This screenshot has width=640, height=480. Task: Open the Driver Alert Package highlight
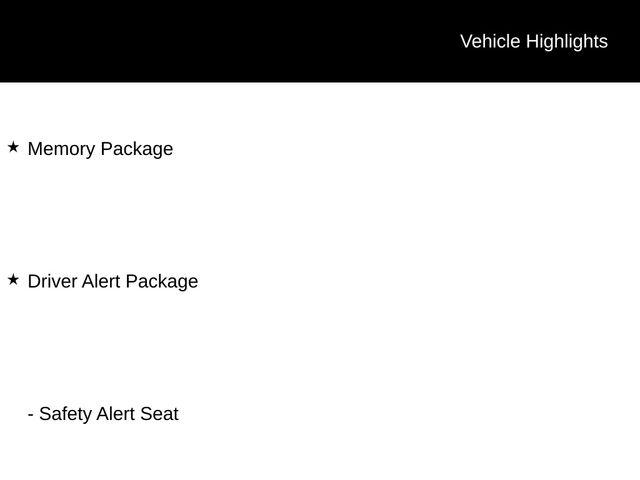pos(113,282)
